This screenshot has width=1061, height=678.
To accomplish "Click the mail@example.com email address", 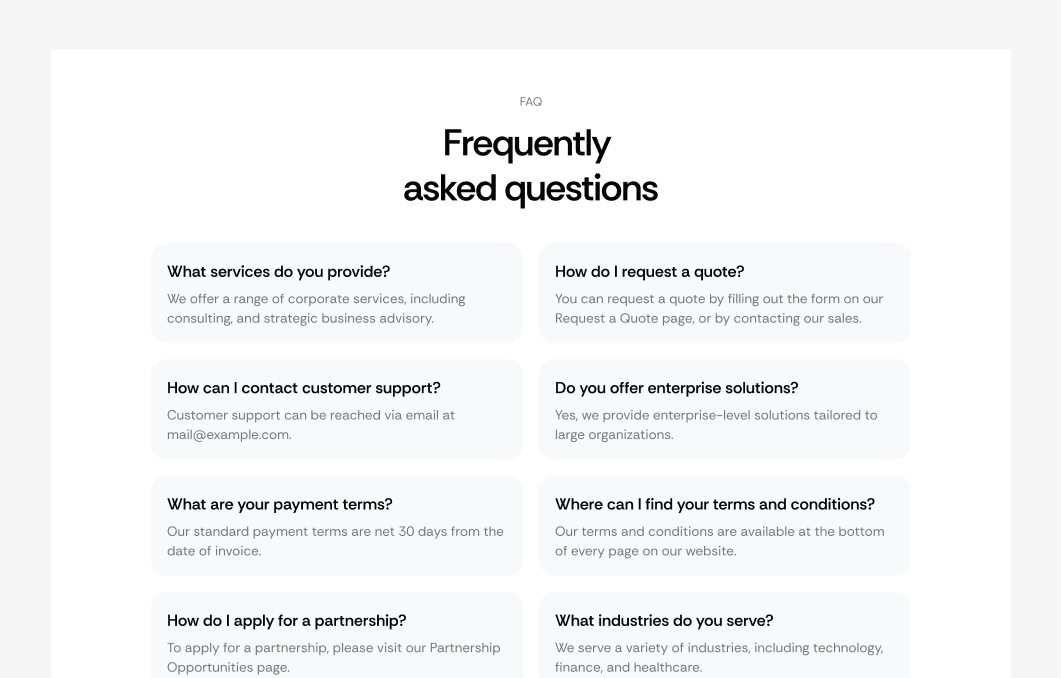I will 229,435.
